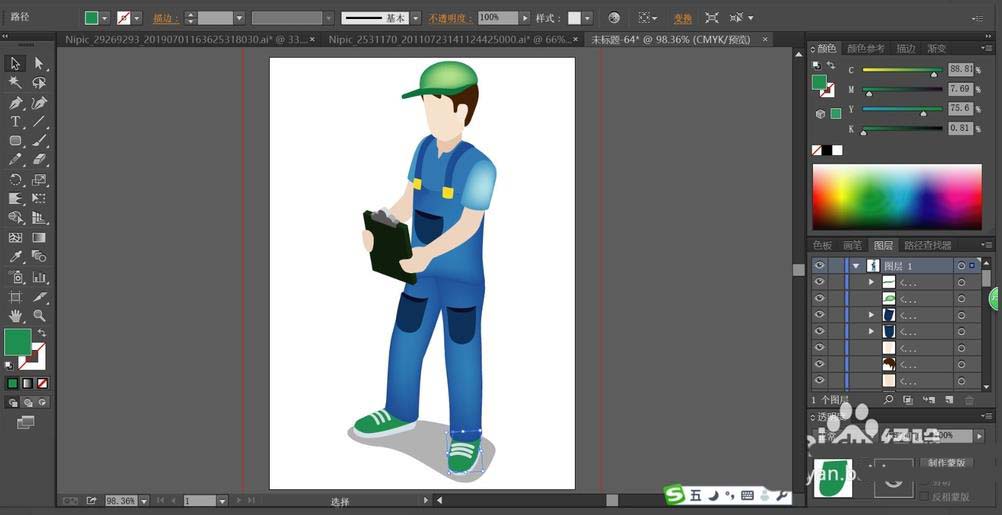Select the Curvature pen tool beside Pen
Screen dimensions: 1002x515
click(39, 103)
